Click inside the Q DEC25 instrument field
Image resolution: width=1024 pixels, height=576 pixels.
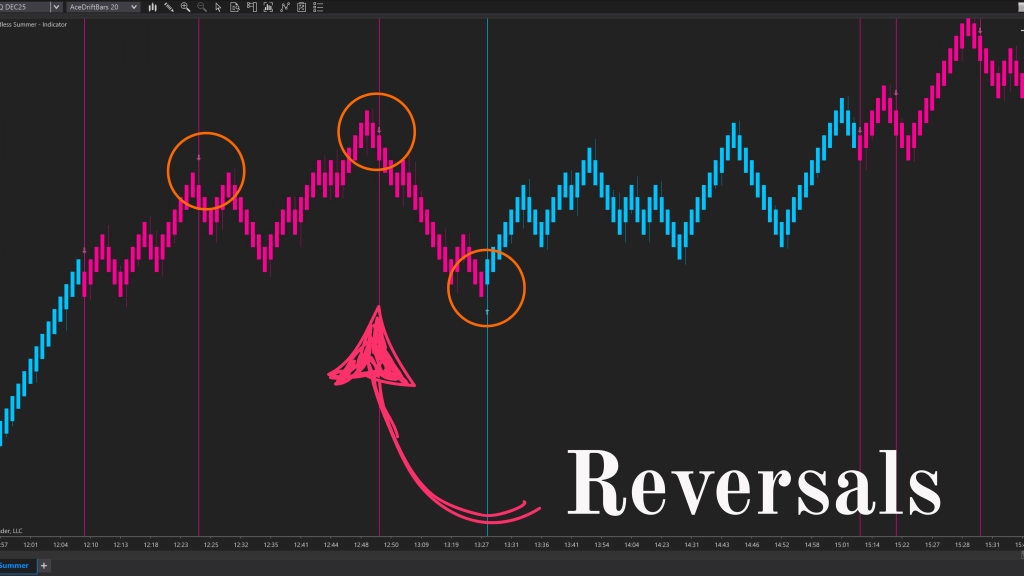[20, 7]
